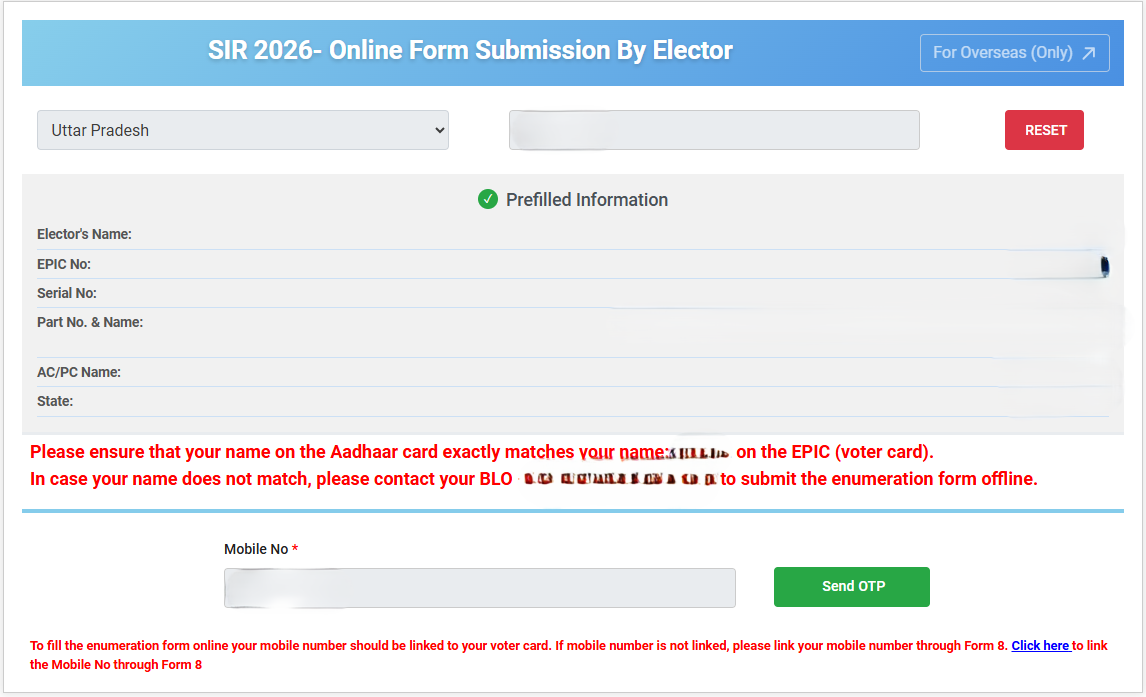Click the arrow icon in For Overseas button
The width and height of the screenshot is (1146, 697).
pyautogui.click(x=1089, y=53)
